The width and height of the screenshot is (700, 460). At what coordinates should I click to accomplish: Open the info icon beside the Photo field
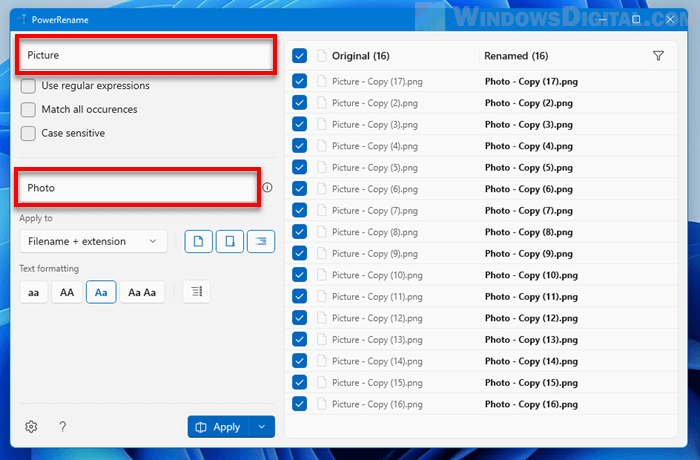[x=267, y=188]
